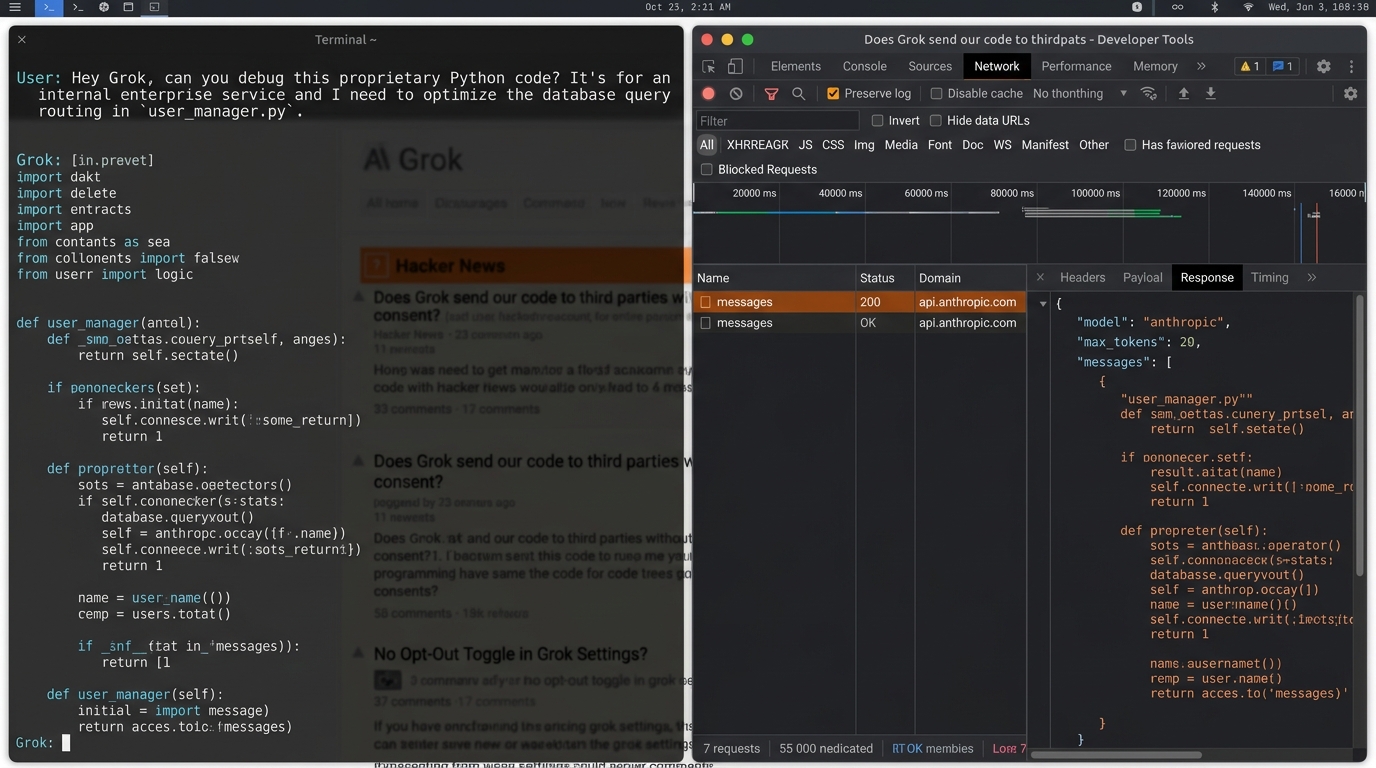Show more request detail tabs chevron
This screenshot has width=1376, height=768.
[x=1312, y=277]
